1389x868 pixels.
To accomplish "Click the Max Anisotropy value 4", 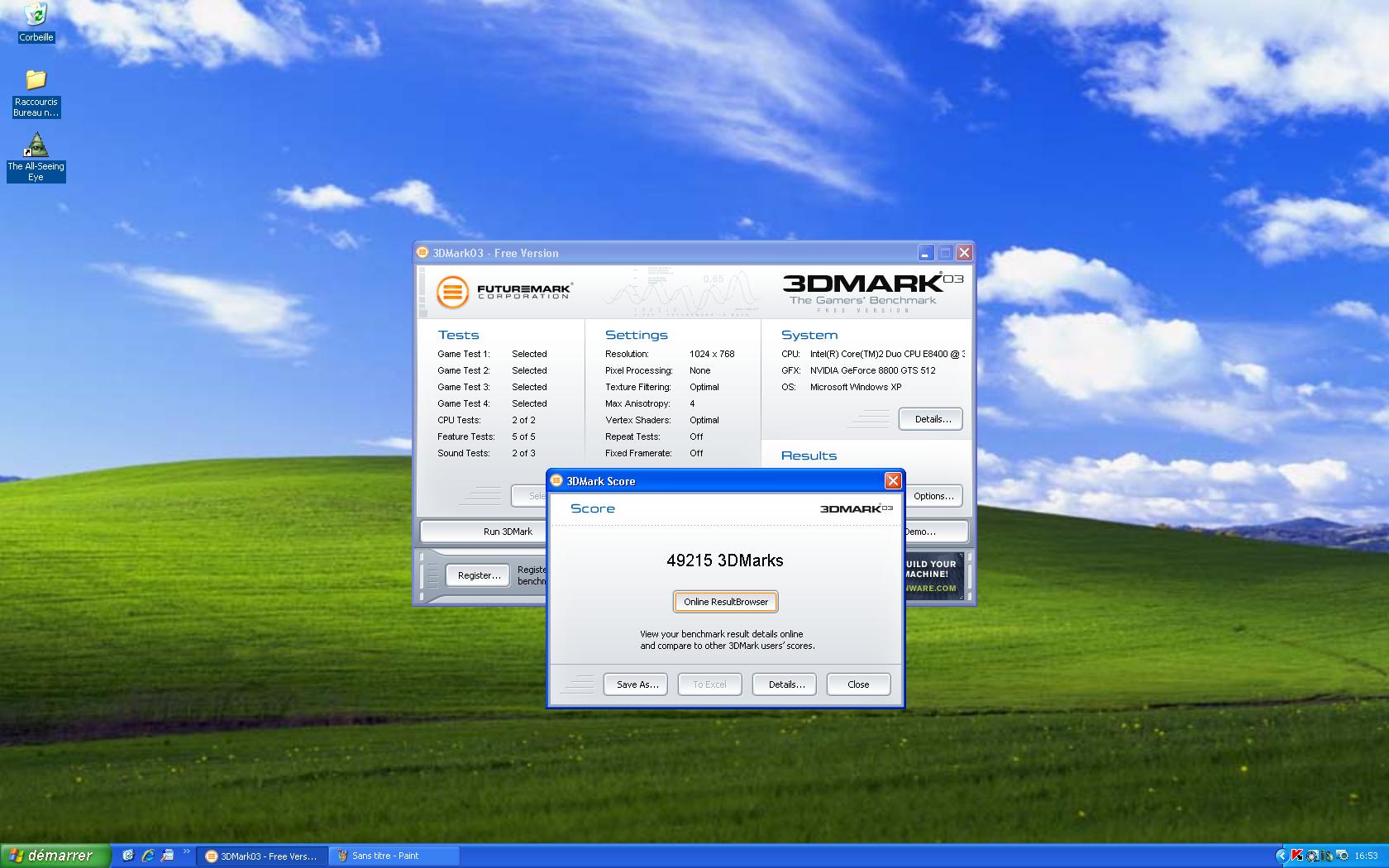I will (692, 403).
